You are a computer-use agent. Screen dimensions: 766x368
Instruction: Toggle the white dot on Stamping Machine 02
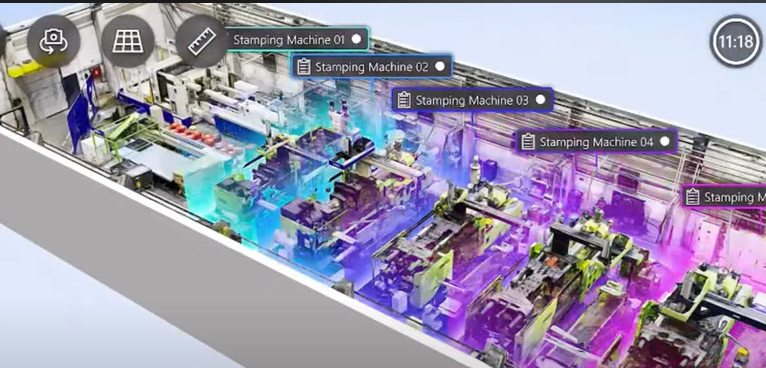(440, 66)
